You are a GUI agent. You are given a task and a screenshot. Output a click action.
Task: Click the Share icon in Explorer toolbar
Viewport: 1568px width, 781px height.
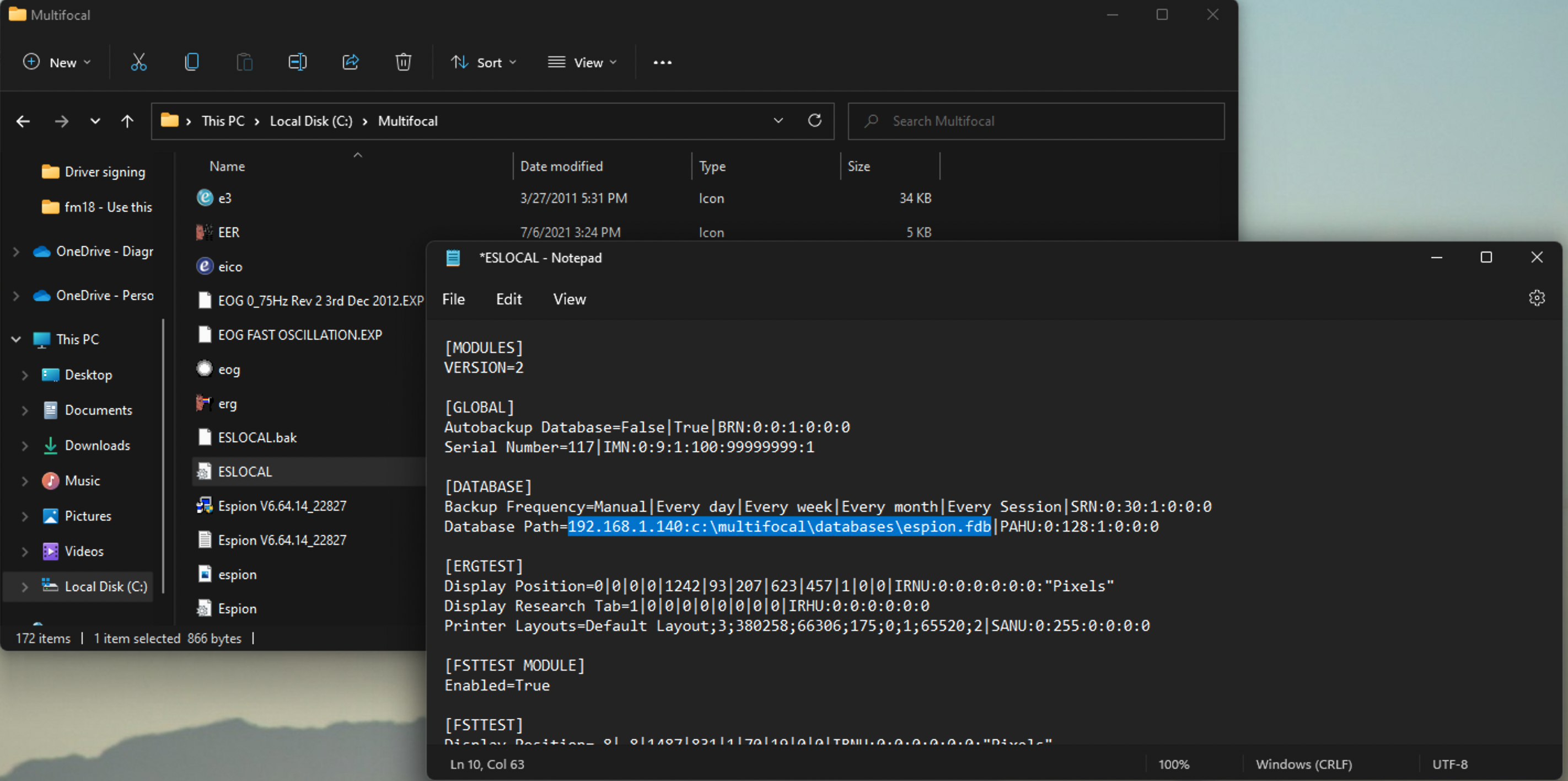(351, 62)
